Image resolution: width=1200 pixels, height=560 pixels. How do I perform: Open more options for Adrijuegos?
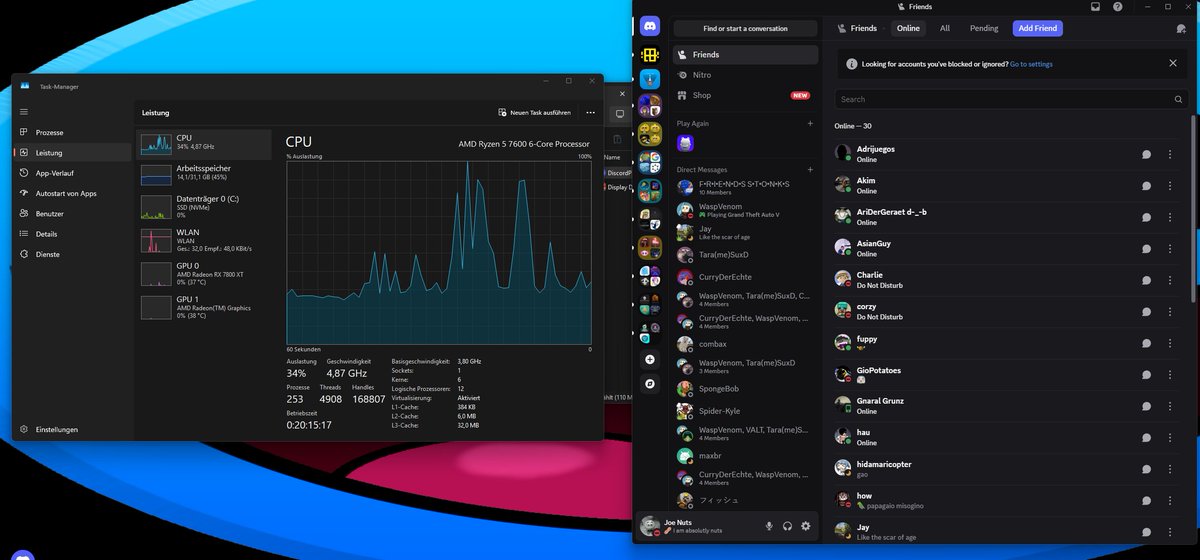(x=1170, y=155)
